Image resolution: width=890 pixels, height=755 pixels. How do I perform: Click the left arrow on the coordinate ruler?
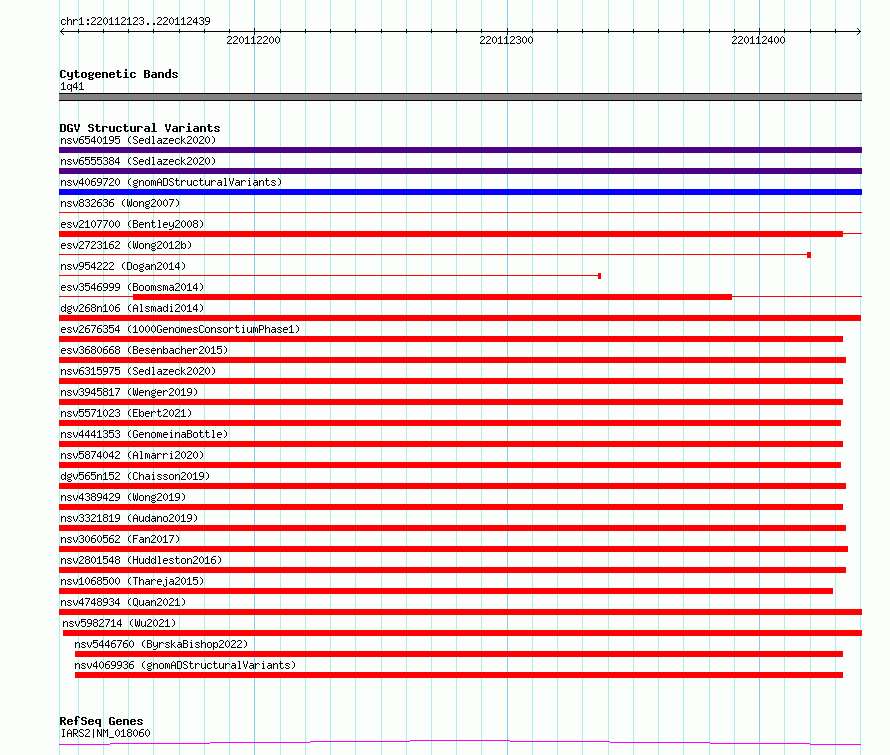62,31
